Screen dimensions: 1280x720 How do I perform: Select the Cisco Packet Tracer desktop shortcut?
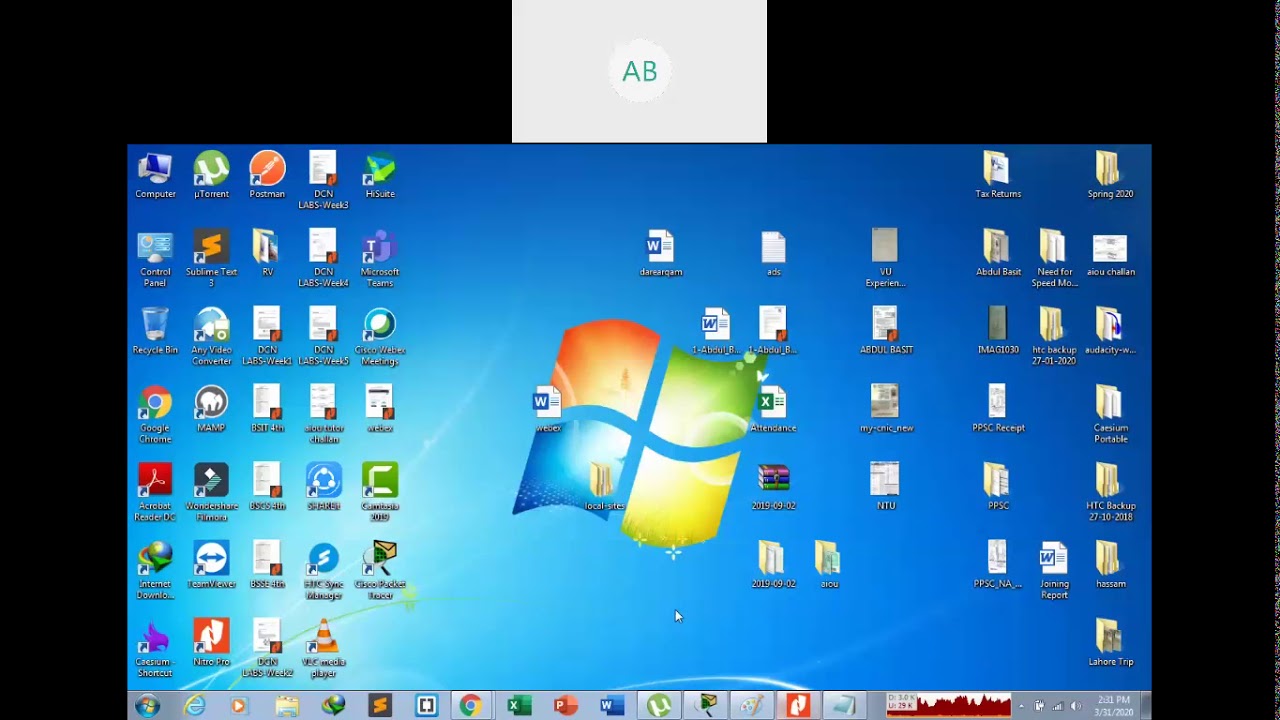[x=380, y=571]
